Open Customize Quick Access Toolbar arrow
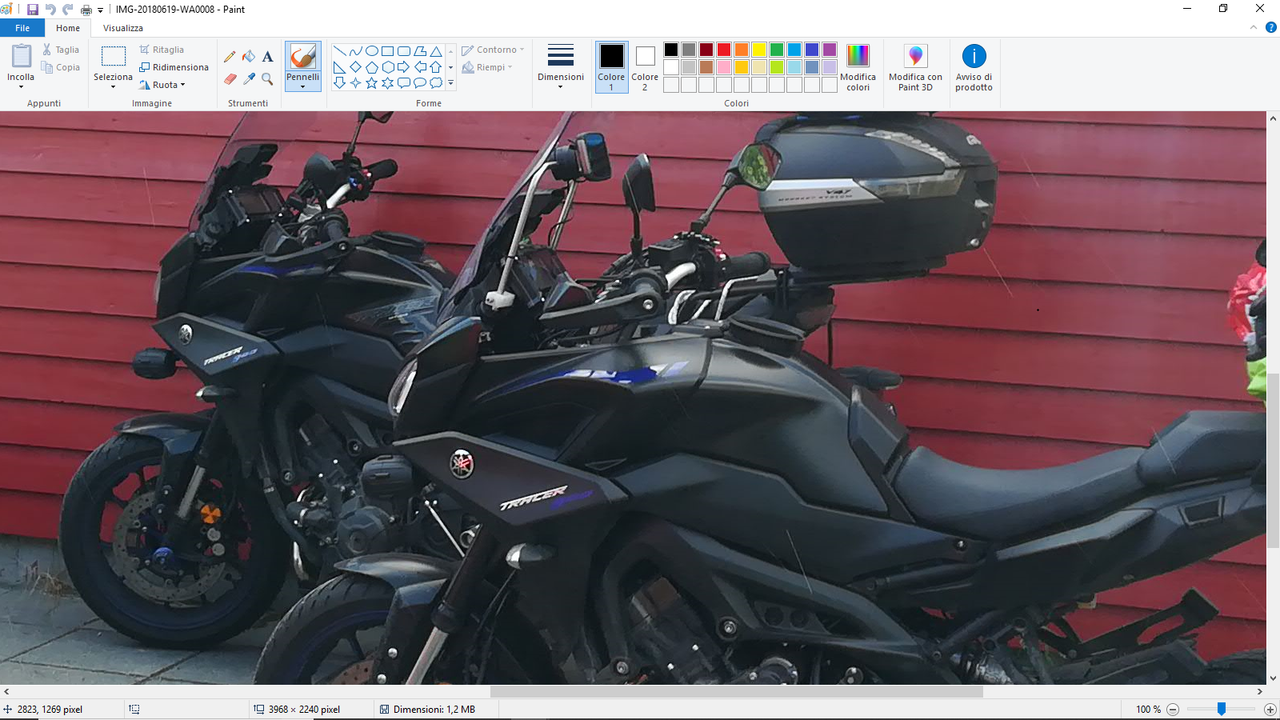 100,10
